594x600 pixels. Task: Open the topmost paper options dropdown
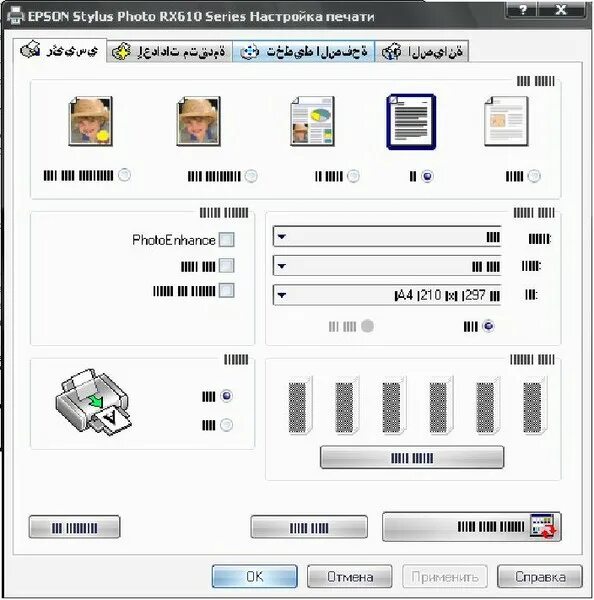tap(387, 236)
